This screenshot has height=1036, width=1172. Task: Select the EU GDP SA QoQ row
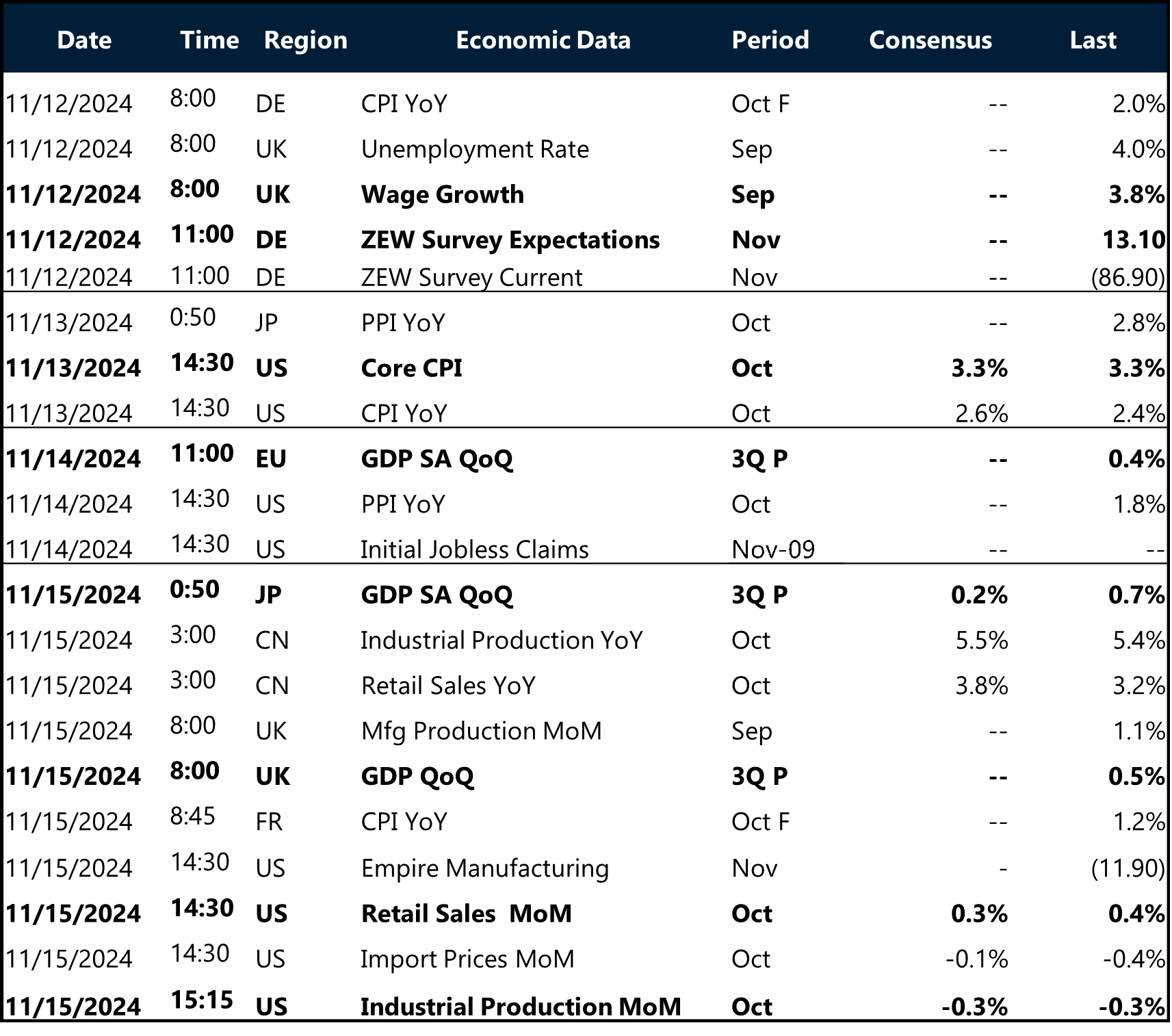pyautogui.click(x=438, y=458)
